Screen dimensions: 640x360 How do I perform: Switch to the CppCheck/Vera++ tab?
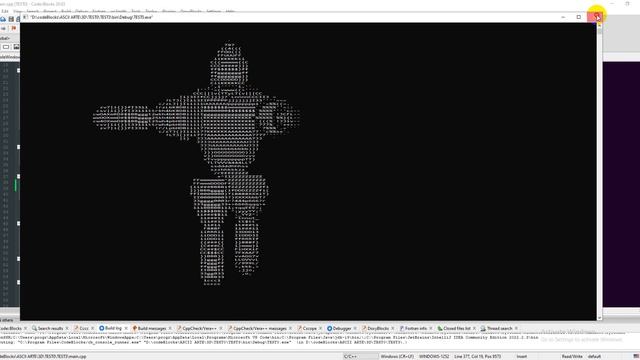[199, 328]
